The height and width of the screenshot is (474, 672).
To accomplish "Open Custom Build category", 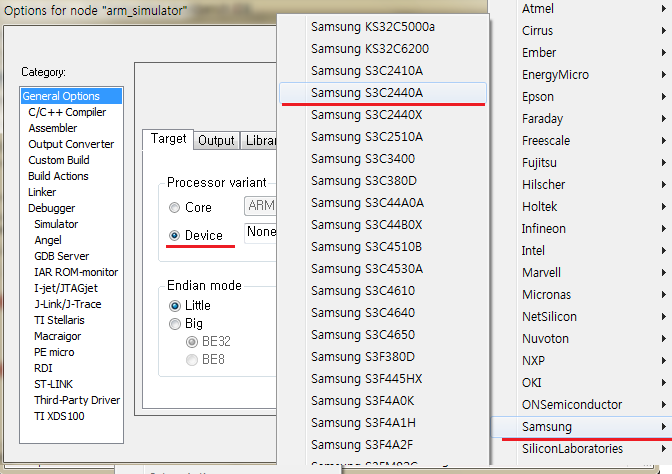I will [59, 160].
